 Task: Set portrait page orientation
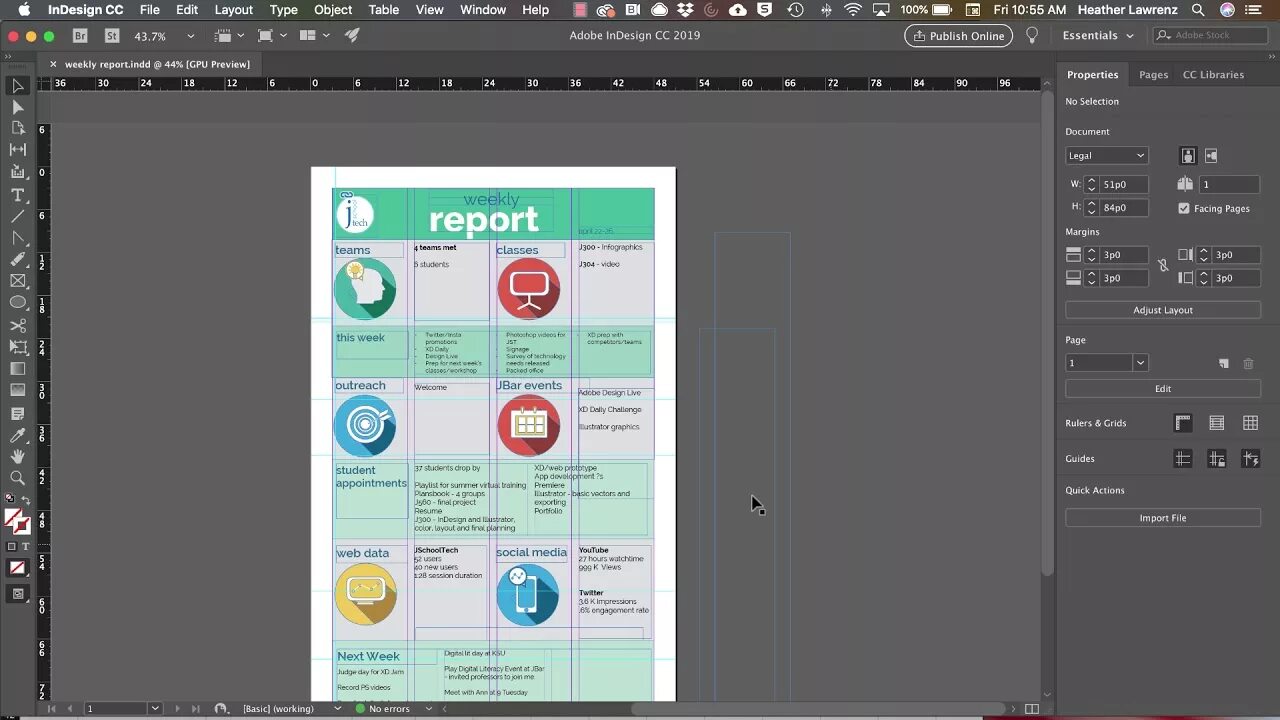(1188, 156)
